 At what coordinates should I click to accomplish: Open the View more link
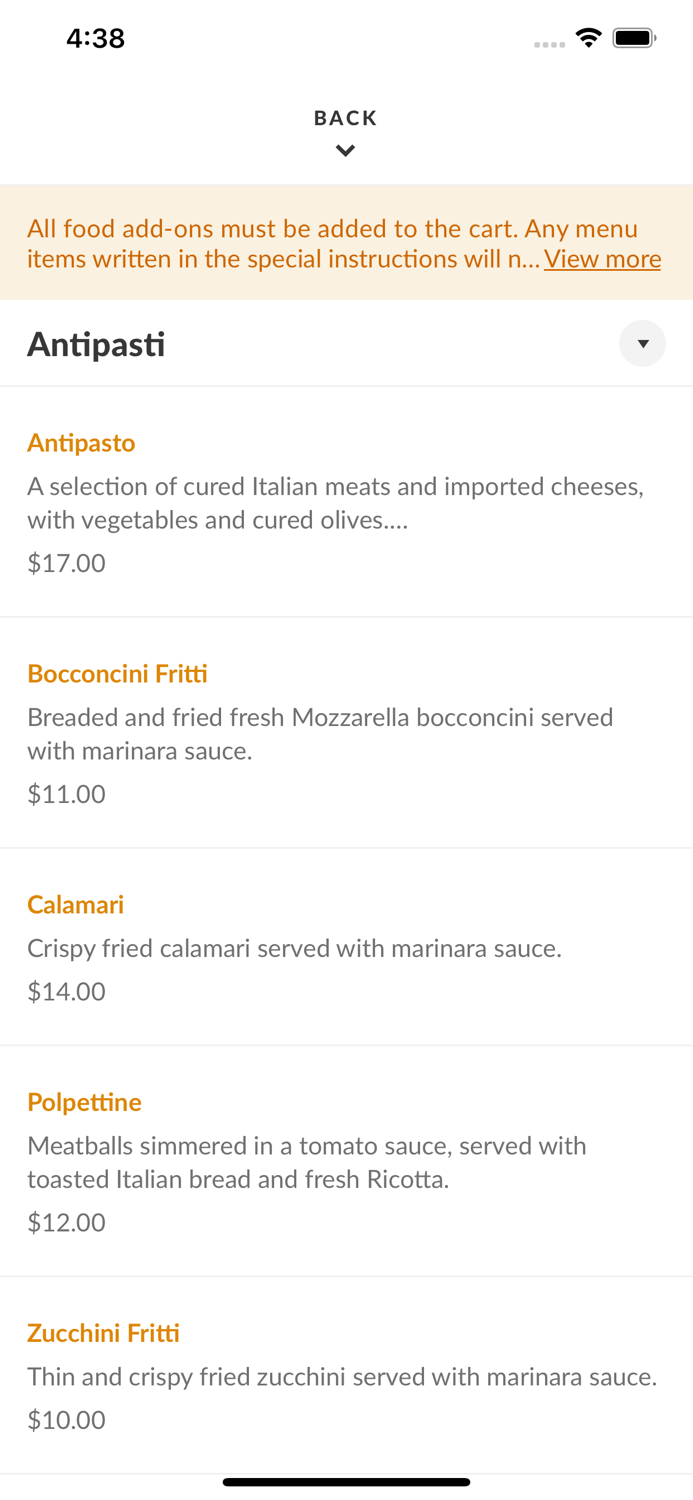pos(602,259)
